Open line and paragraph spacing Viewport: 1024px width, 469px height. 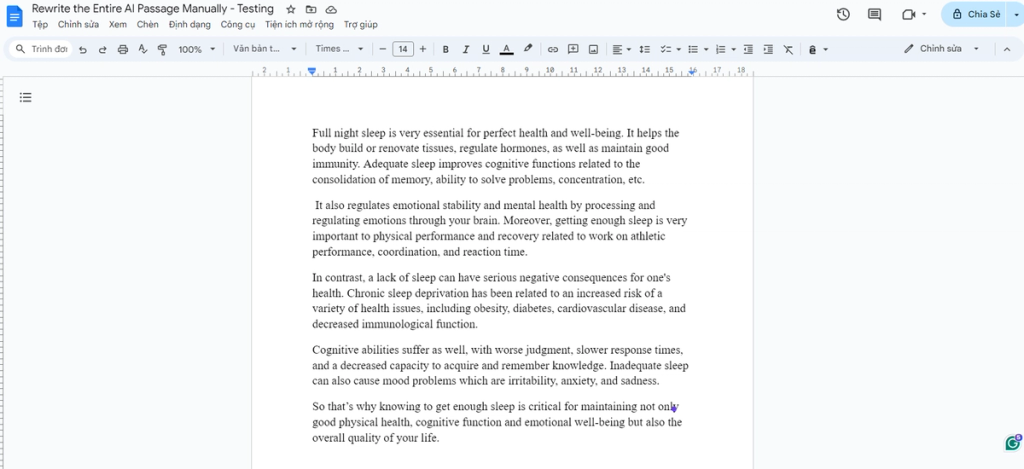[x=644, y=49]
